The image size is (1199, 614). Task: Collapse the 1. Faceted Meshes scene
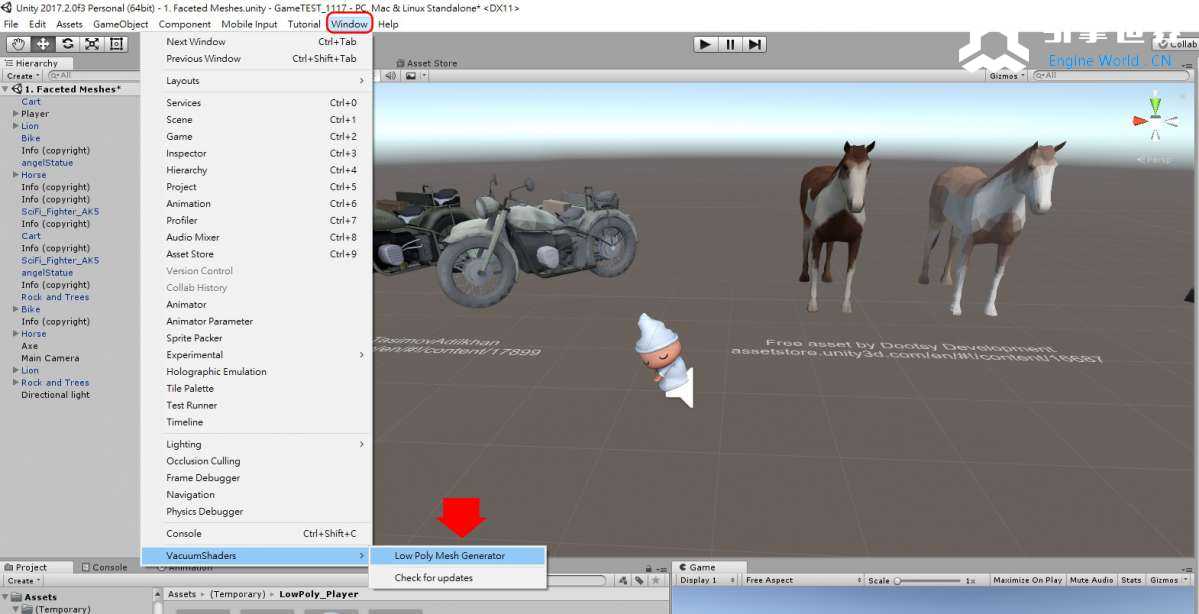pyautogui.click(x=7, y=89)
